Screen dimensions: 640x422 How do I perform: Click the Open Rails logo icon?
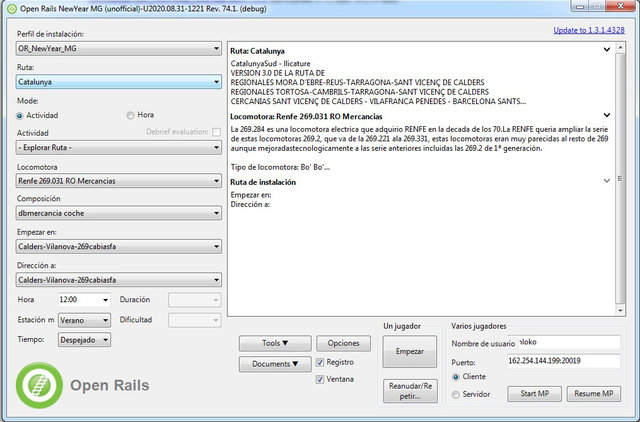click(39, 384)
